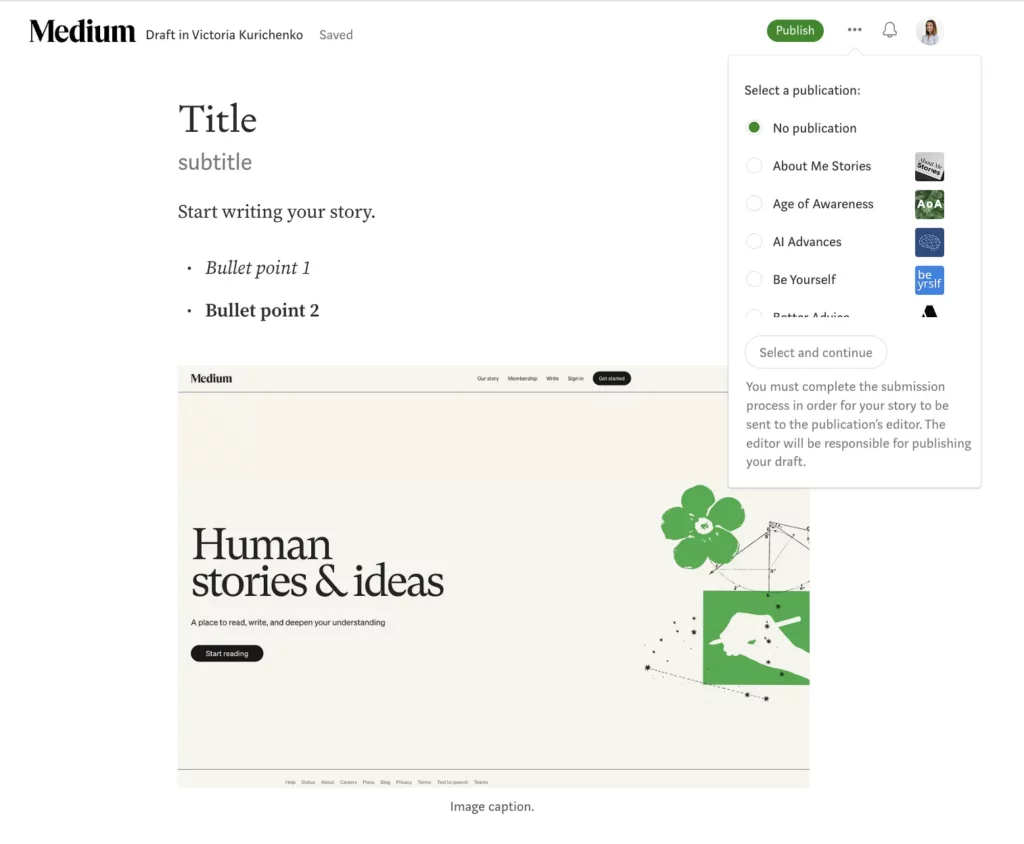Click the AI Advances brain icon
Screen dimensions: 1024x844
(929, 242)
